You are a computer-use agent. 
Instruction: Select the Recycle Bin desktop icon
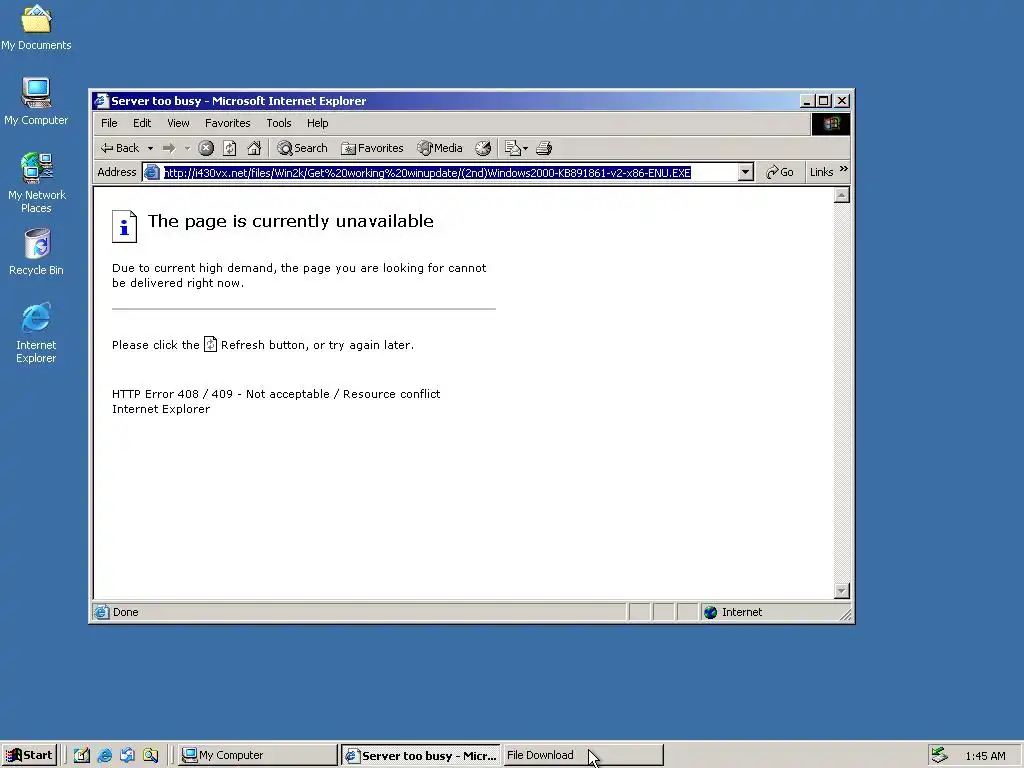(37, 252)
